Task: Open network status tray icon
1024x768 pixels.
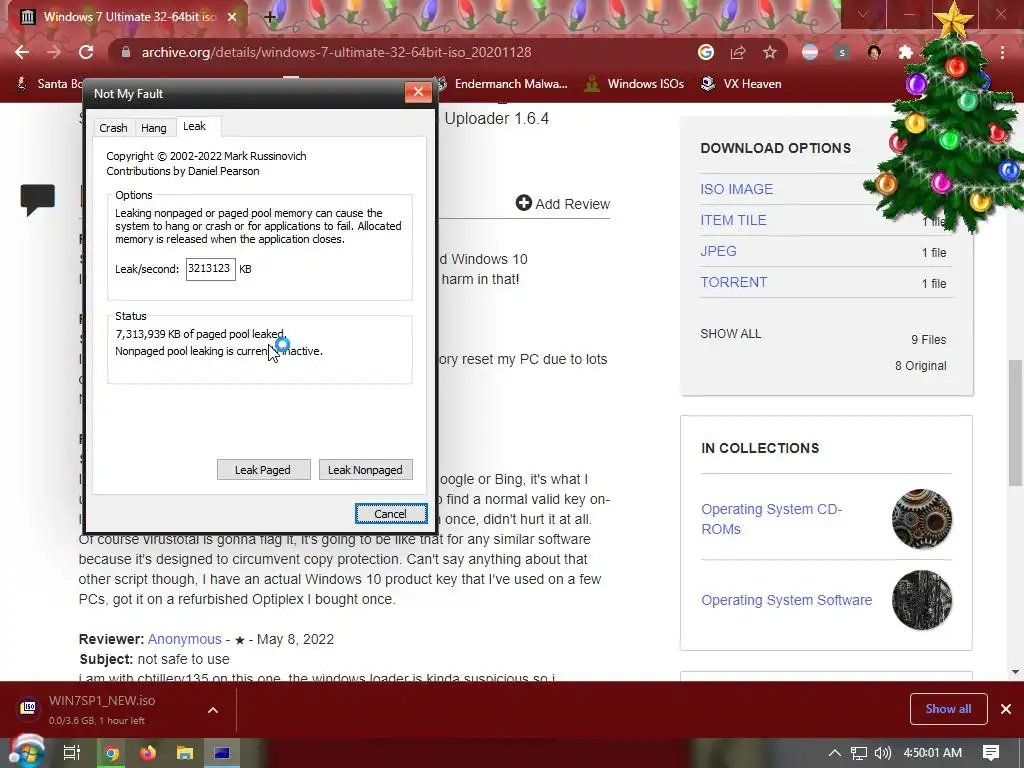Action: pos(859,753)
